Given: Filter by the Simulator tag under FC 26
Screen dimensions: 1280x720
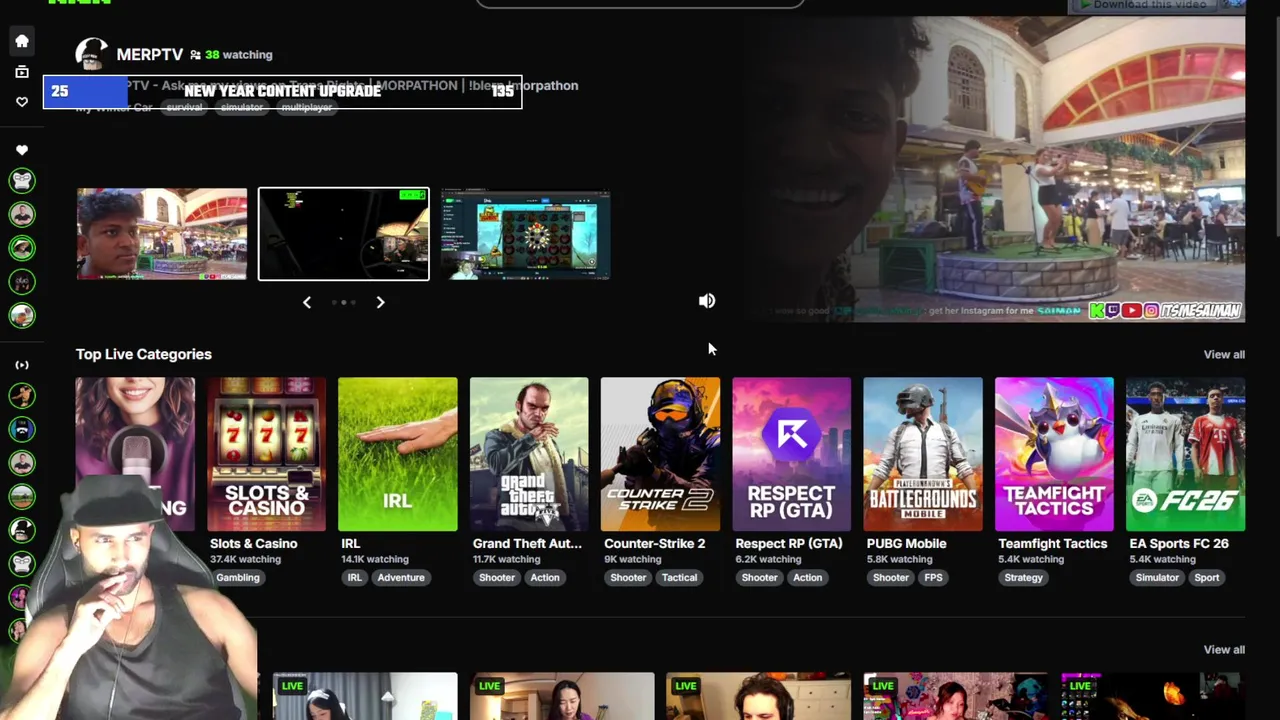Looking at the screenshot, I should (x=1157, y=577).
